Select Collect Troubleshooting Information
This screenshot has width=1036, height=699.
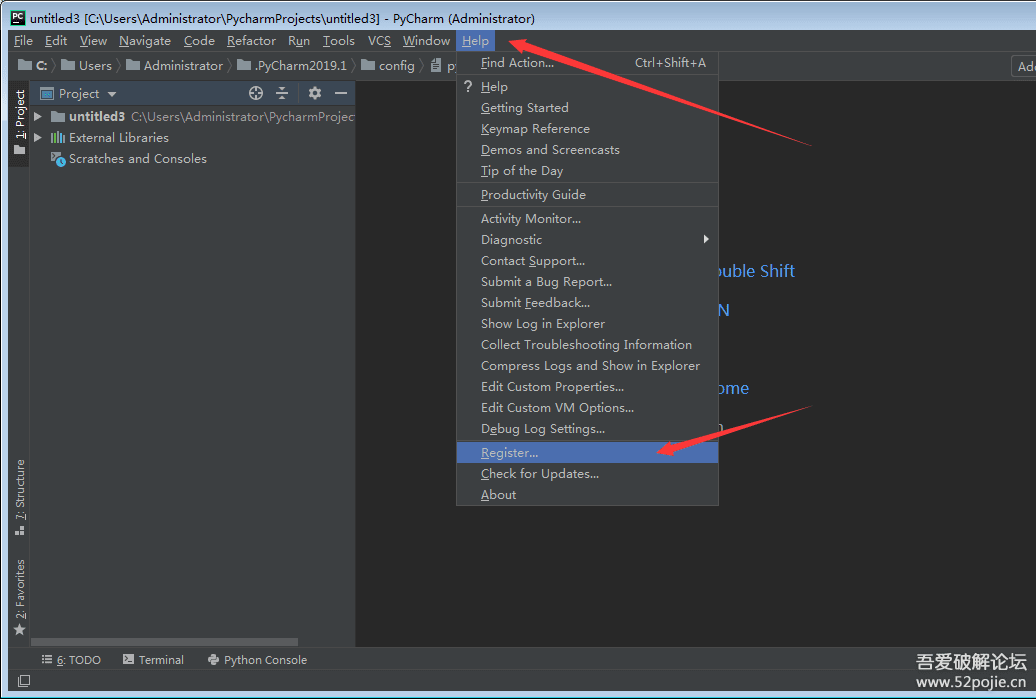pyautogui.click(x=587, y=345)
